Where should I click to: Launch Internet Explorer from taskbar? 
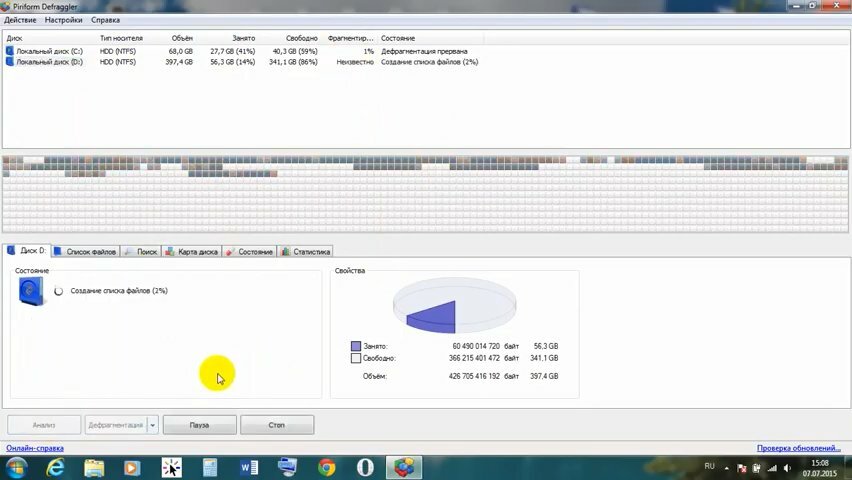click(55, 467)
